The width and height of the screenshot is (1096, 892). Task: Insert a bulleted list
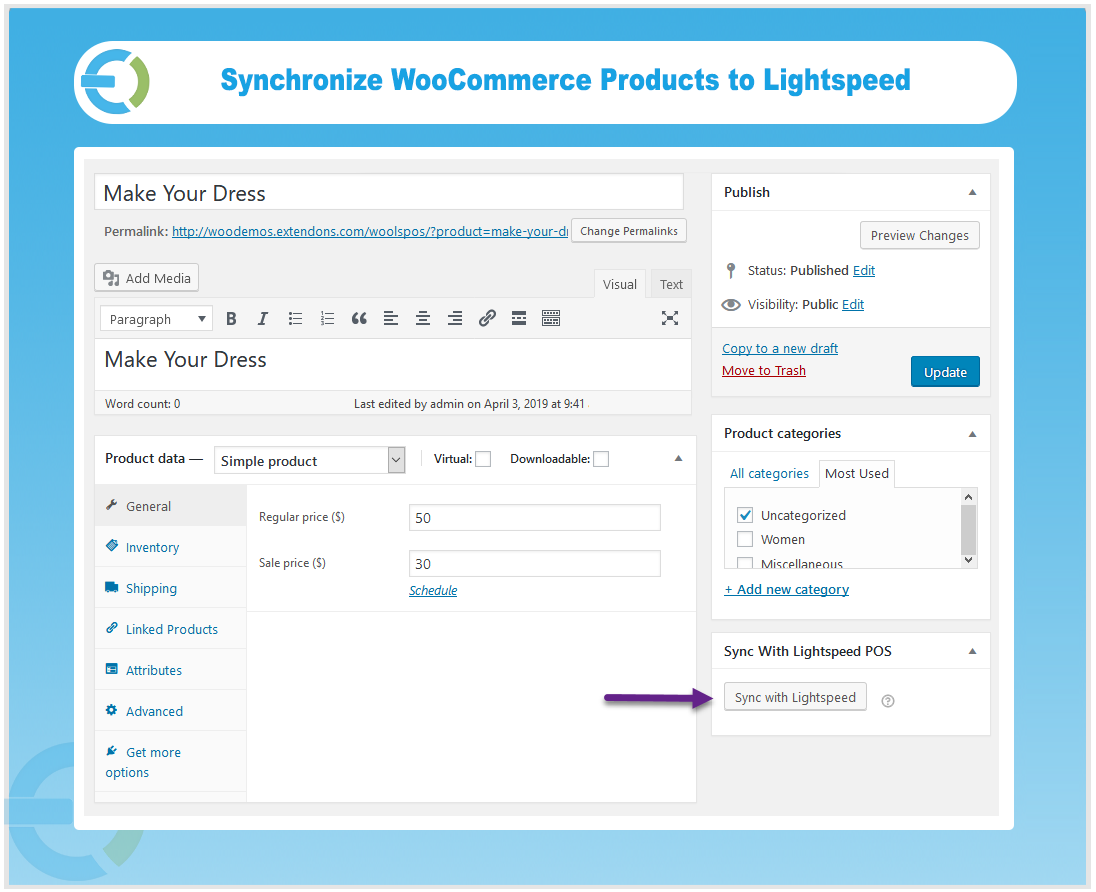coord(294,318)
